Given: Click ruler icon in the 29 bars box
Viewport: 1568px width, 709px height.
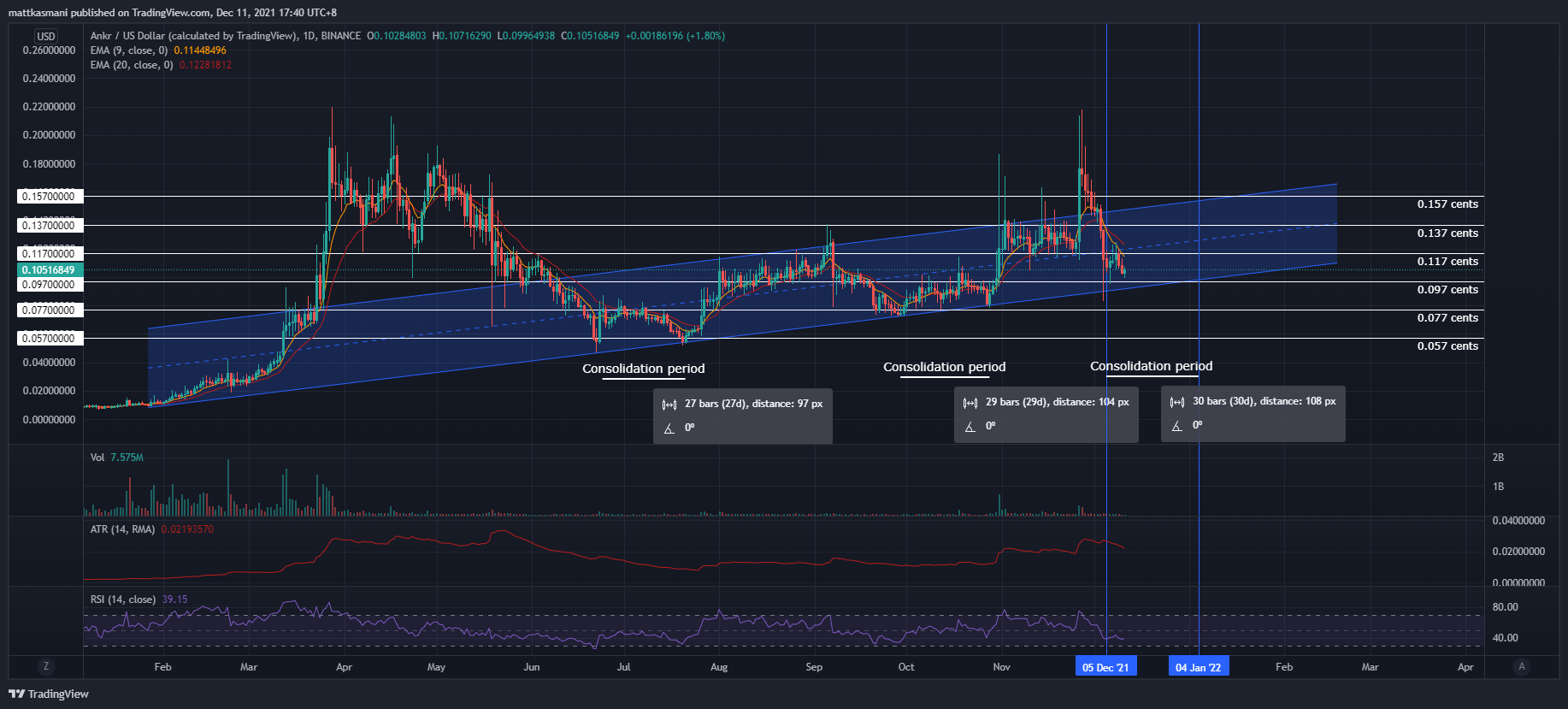Looking at the screenshot, I should click(970, 403).
